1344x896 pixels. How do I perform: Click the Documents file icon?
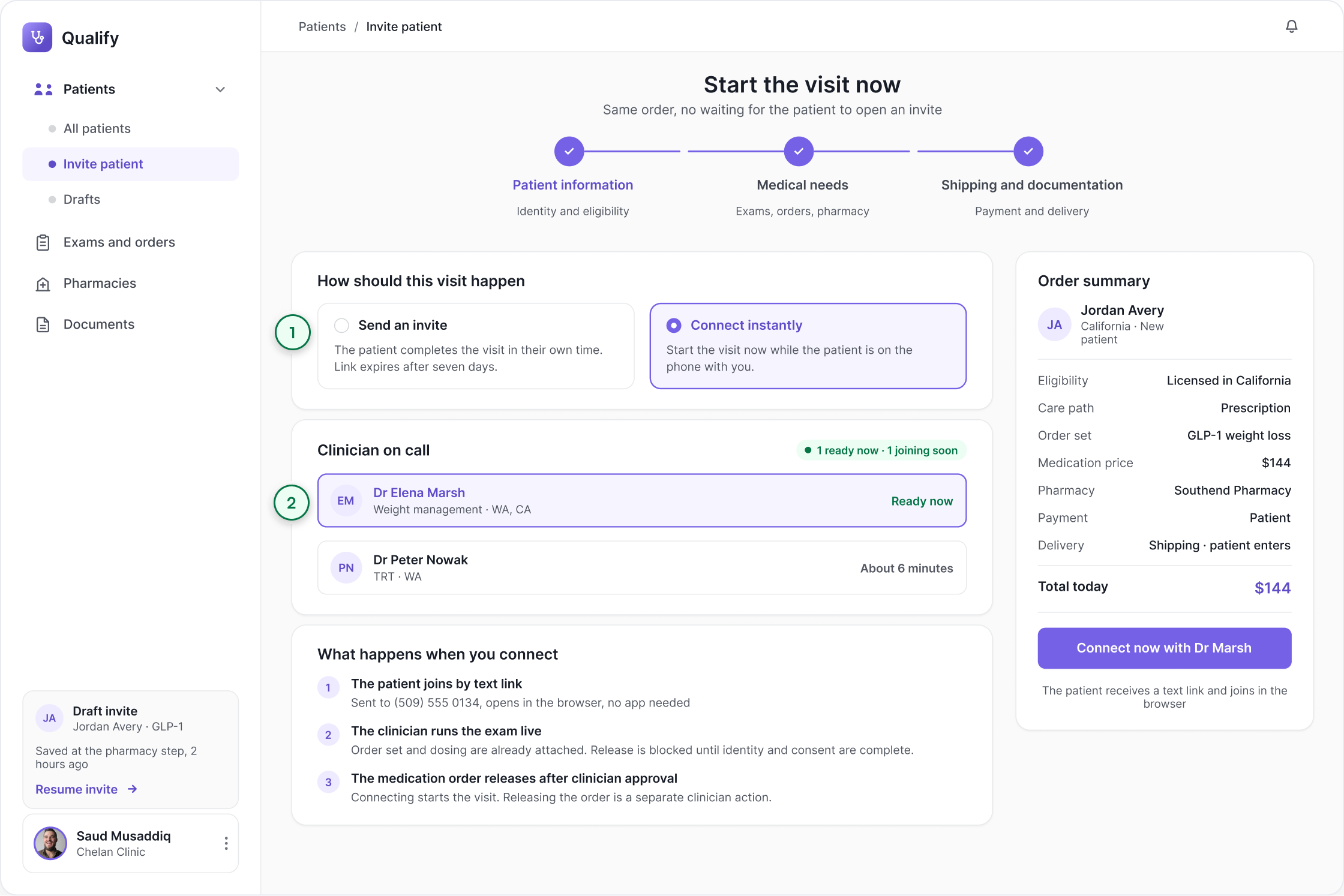pos(43,324)
